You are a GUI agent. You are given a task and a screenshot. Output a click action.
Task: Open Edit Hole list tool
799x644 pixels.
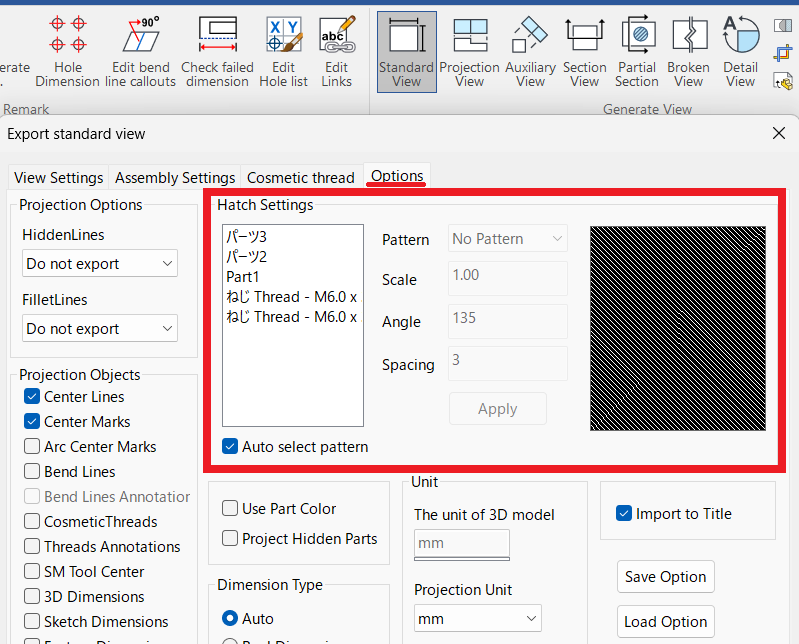pyautogui.click(x=284, y=51)
